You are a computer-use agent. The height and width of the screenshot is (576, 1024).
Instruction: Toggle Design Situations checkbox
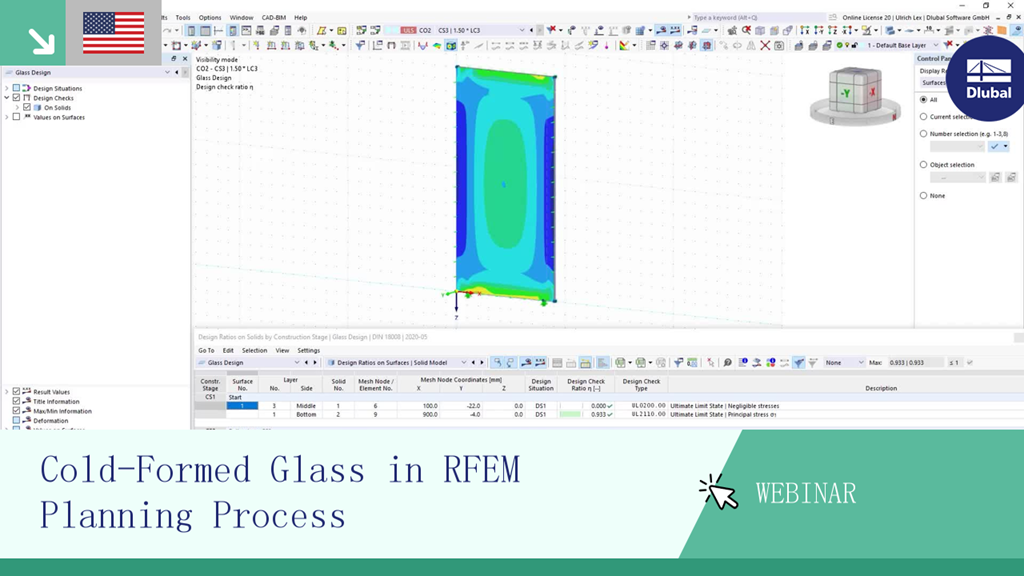coord(16,88)
